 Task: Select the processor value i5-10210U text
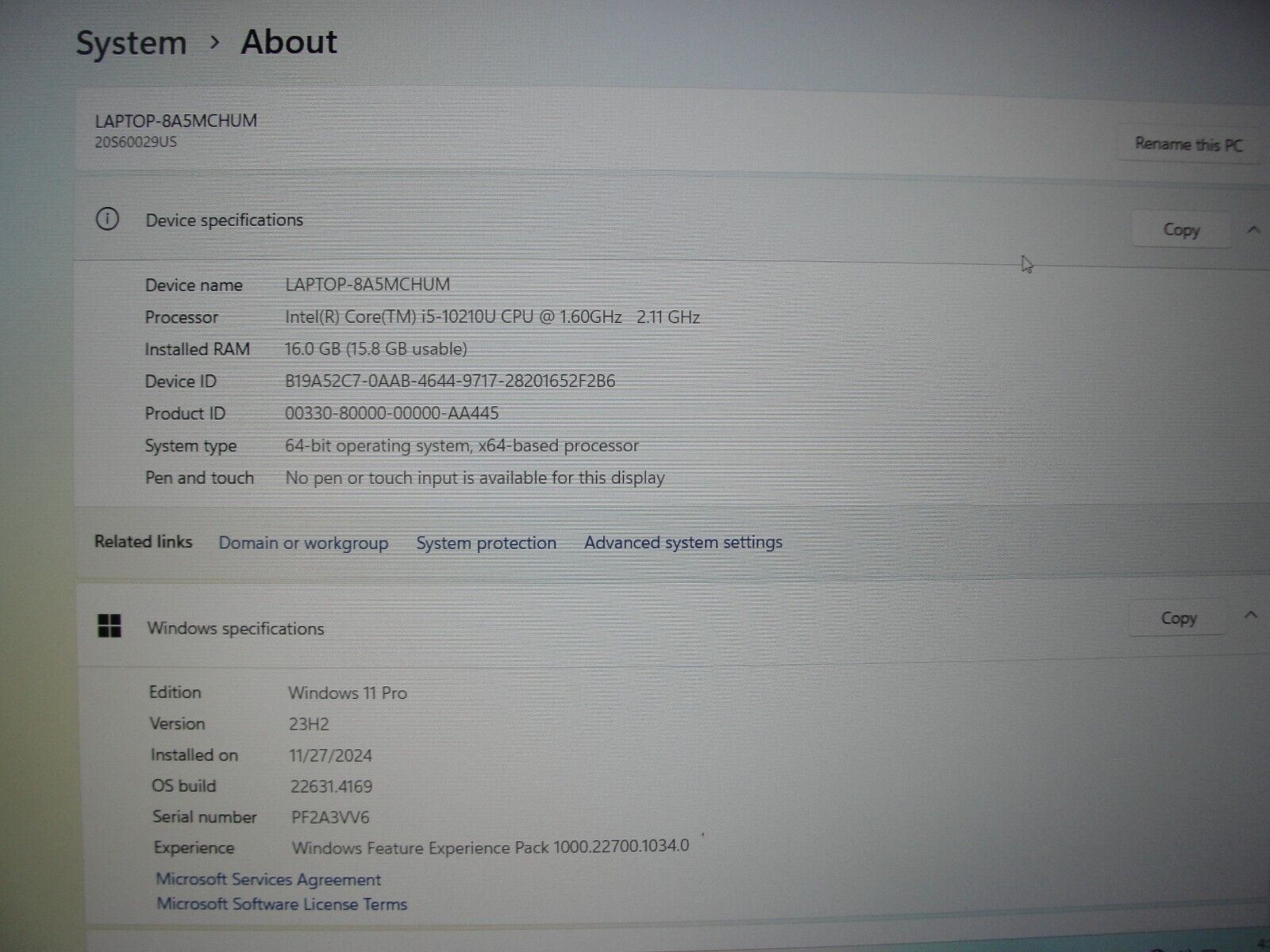tap(492, 317)
